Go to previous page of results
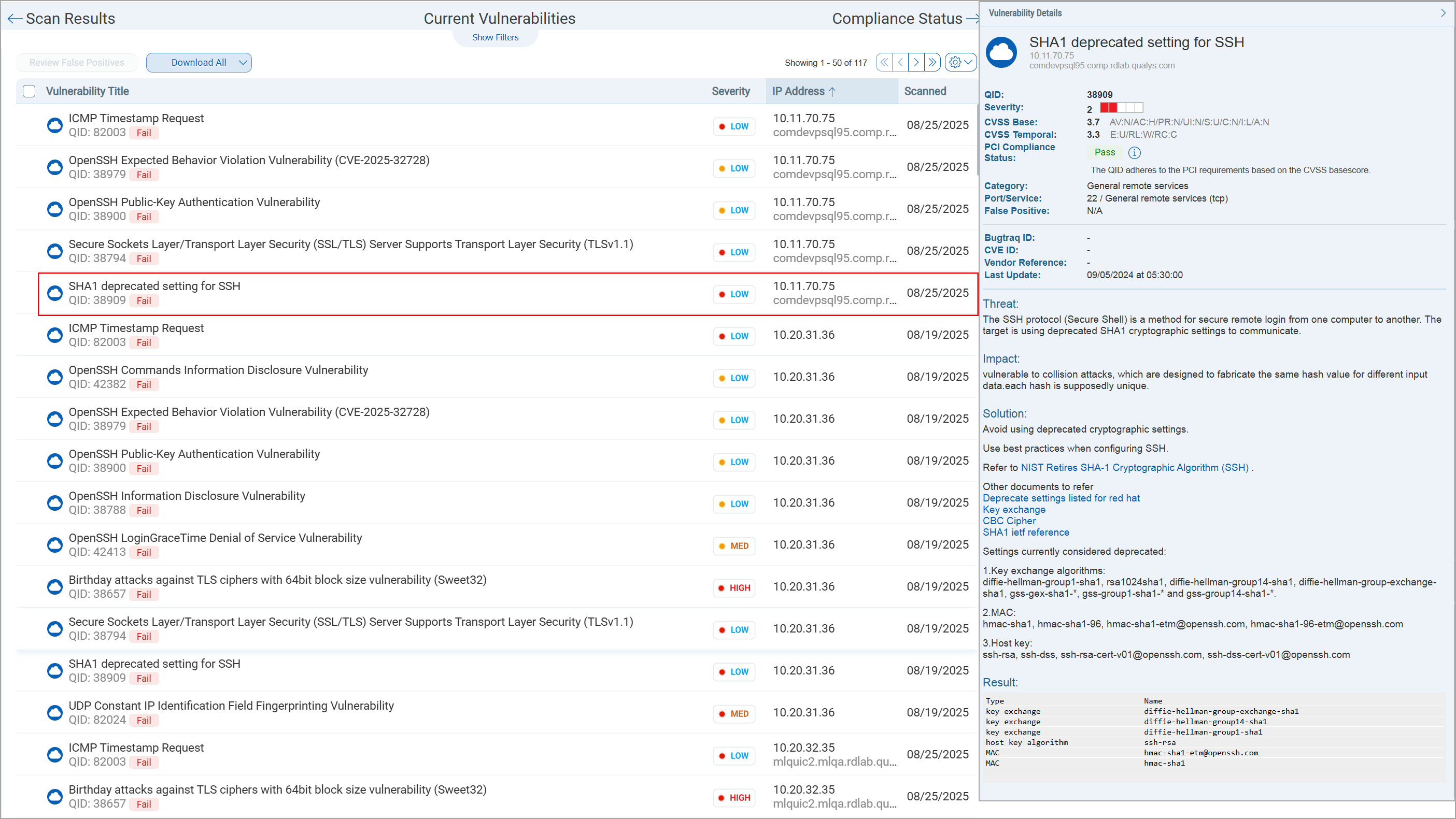This screenshot has height=819, width=1456. (900, 62)
